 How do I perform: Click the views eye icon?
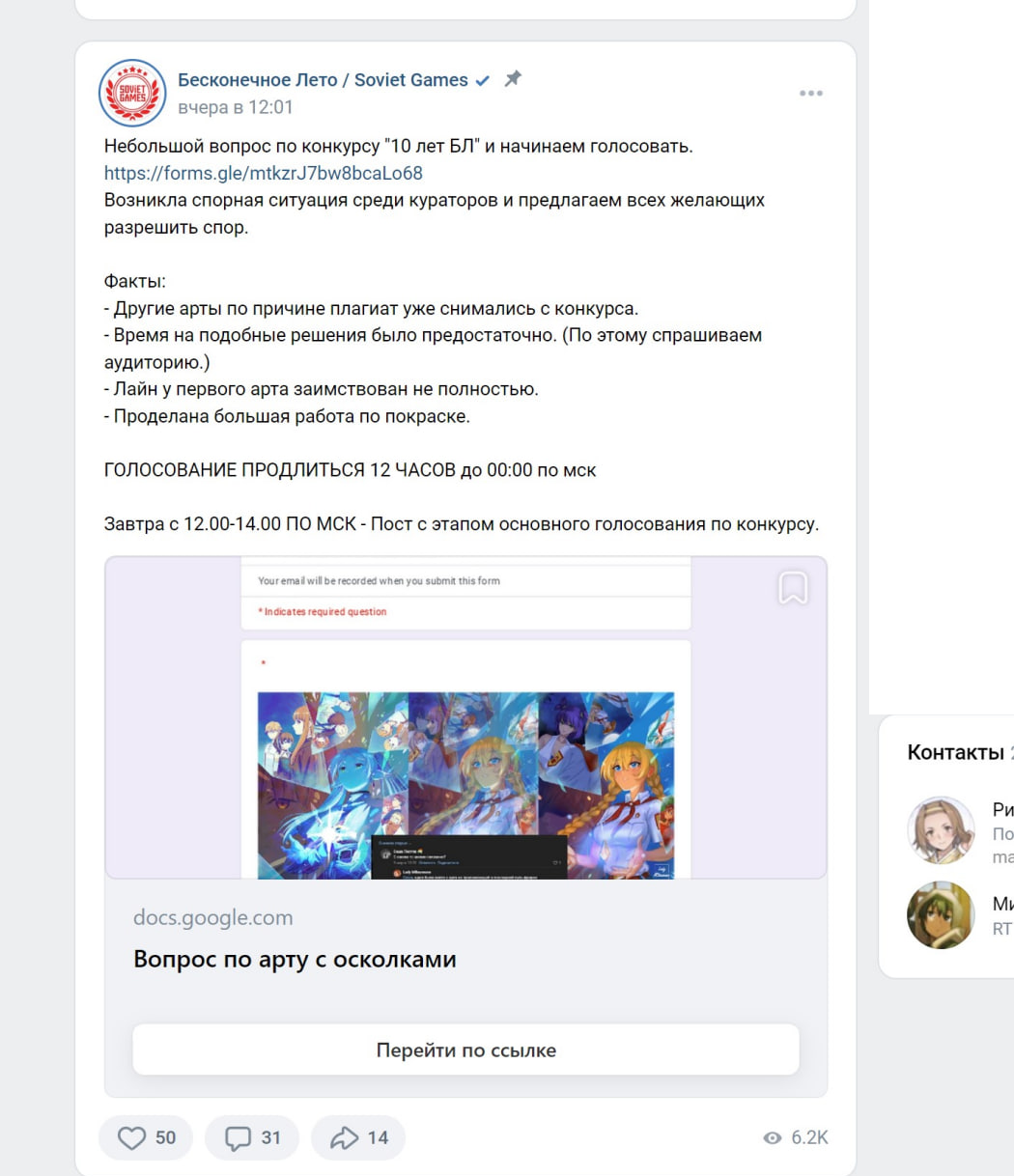click(773, 1138)
